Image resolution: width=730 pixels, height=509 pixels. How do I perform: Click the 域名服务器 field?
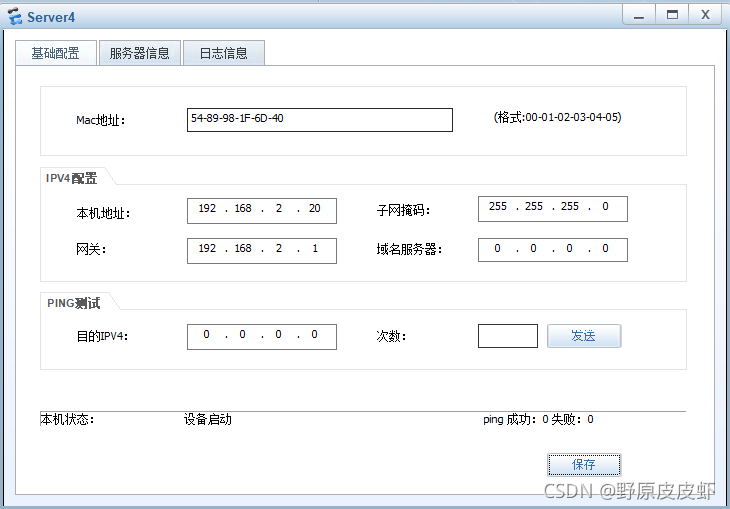[553, 250]
